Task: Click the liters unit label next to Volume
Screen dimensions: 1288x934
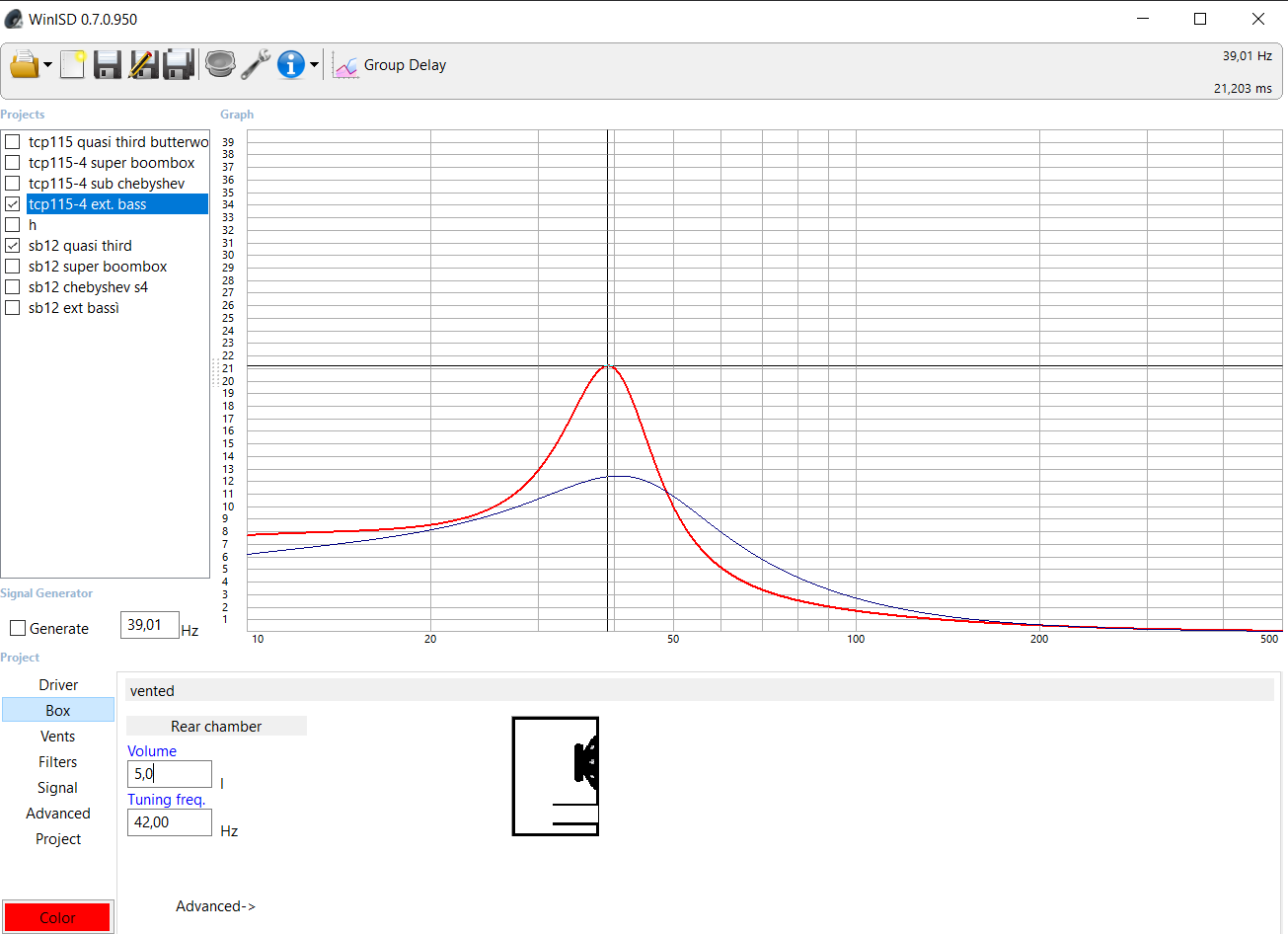Action: click(x=222, y=784)
